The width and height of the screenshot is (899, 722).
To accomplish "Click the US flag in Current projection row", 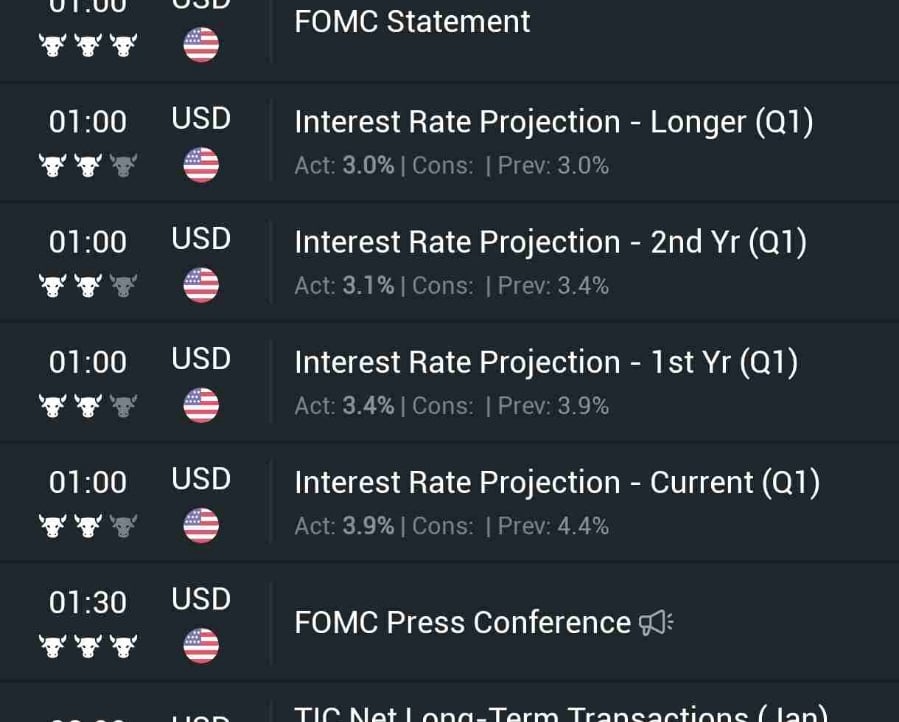I will [x=201, y=525].
